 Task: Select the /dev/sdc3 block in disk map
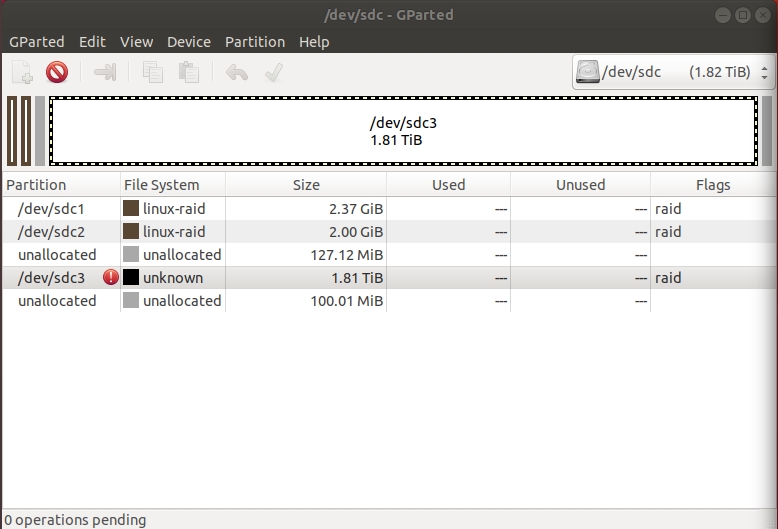pos(403,131)
